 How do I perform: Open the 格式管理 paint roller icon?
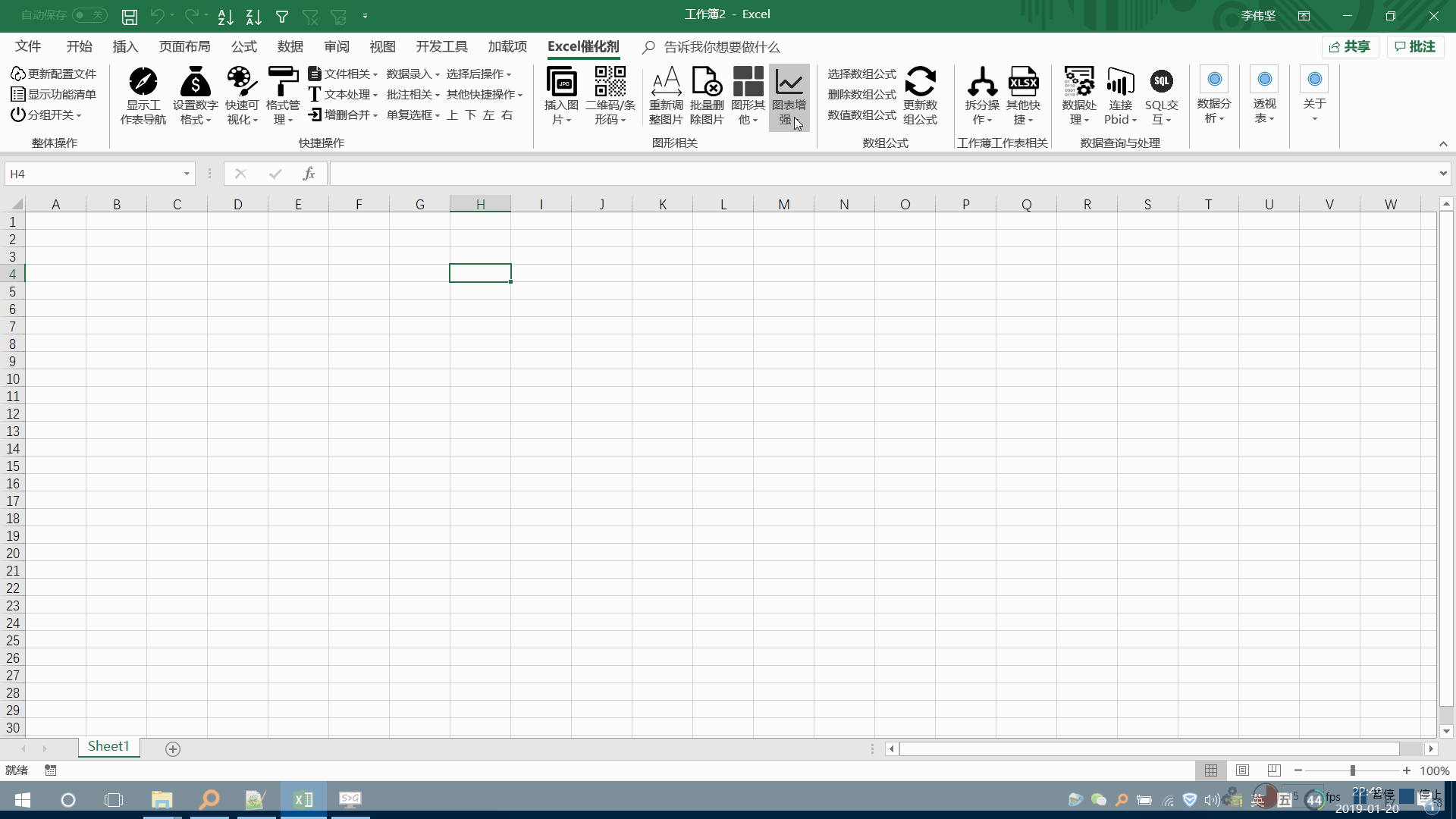[283, 81]
